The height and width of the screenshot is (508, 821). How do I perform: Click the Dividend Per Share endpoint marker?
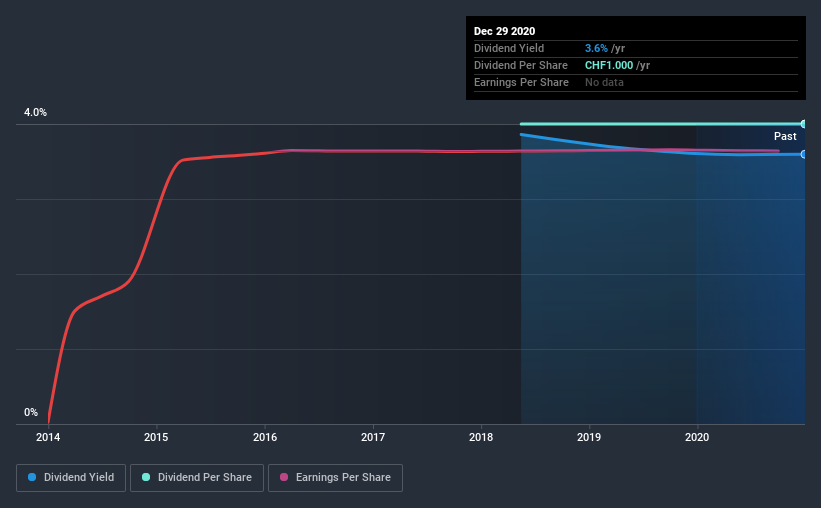803,124
